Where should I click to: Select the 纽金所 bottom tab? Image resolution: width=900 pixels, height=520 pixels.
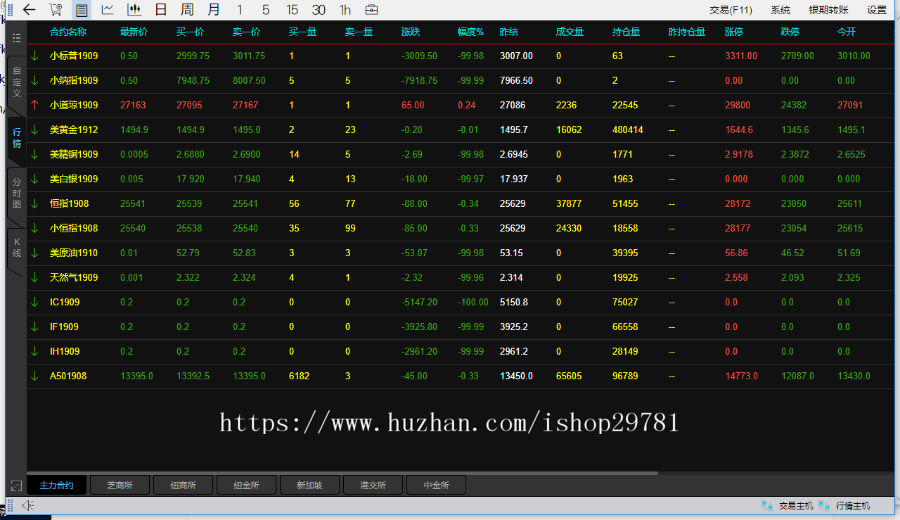246,485
